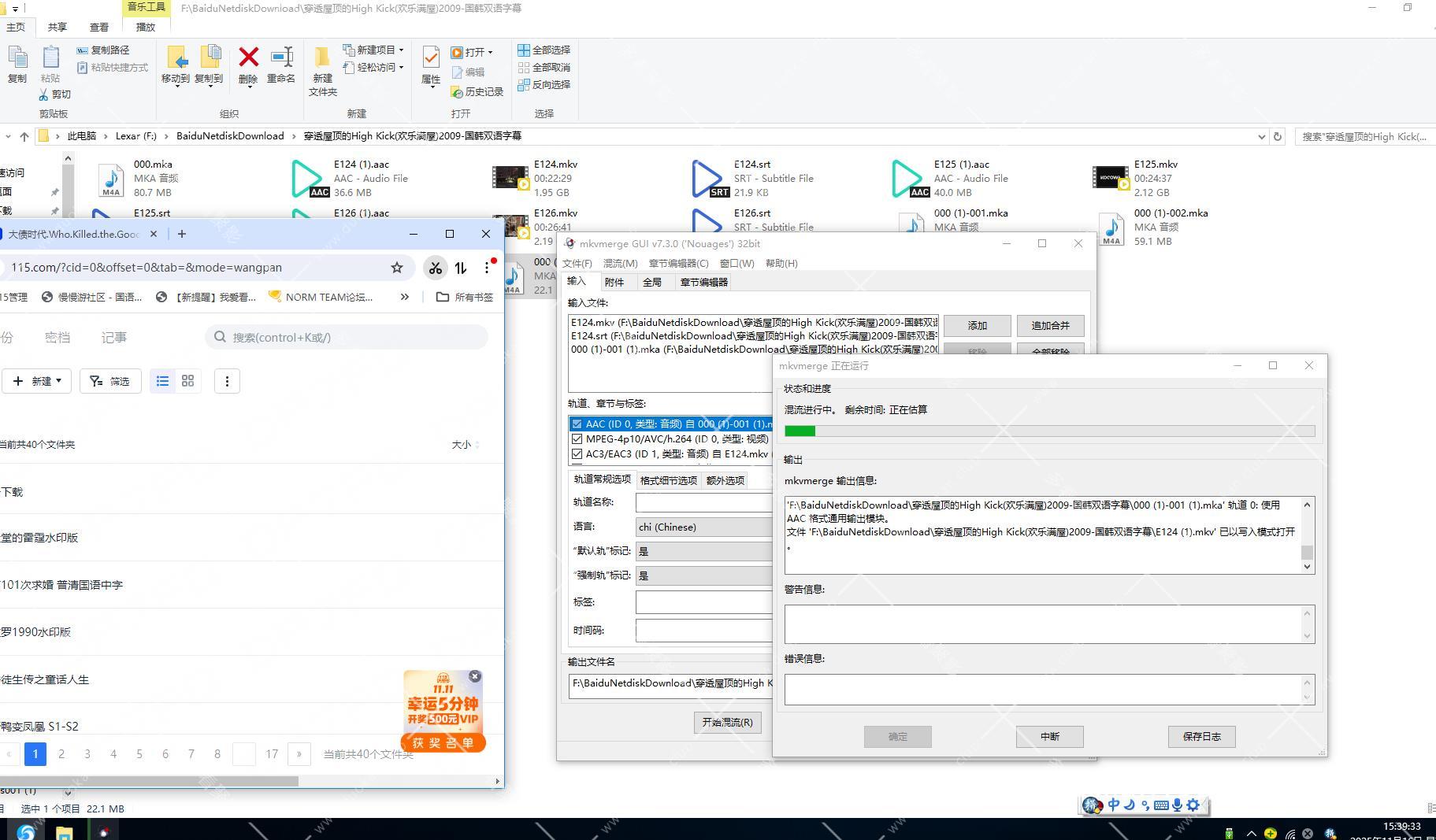Uncheck the AAC audio track checkbox
Viewport: 1436px width, 840px height.
pyautogui.click(x=577, y=424)
